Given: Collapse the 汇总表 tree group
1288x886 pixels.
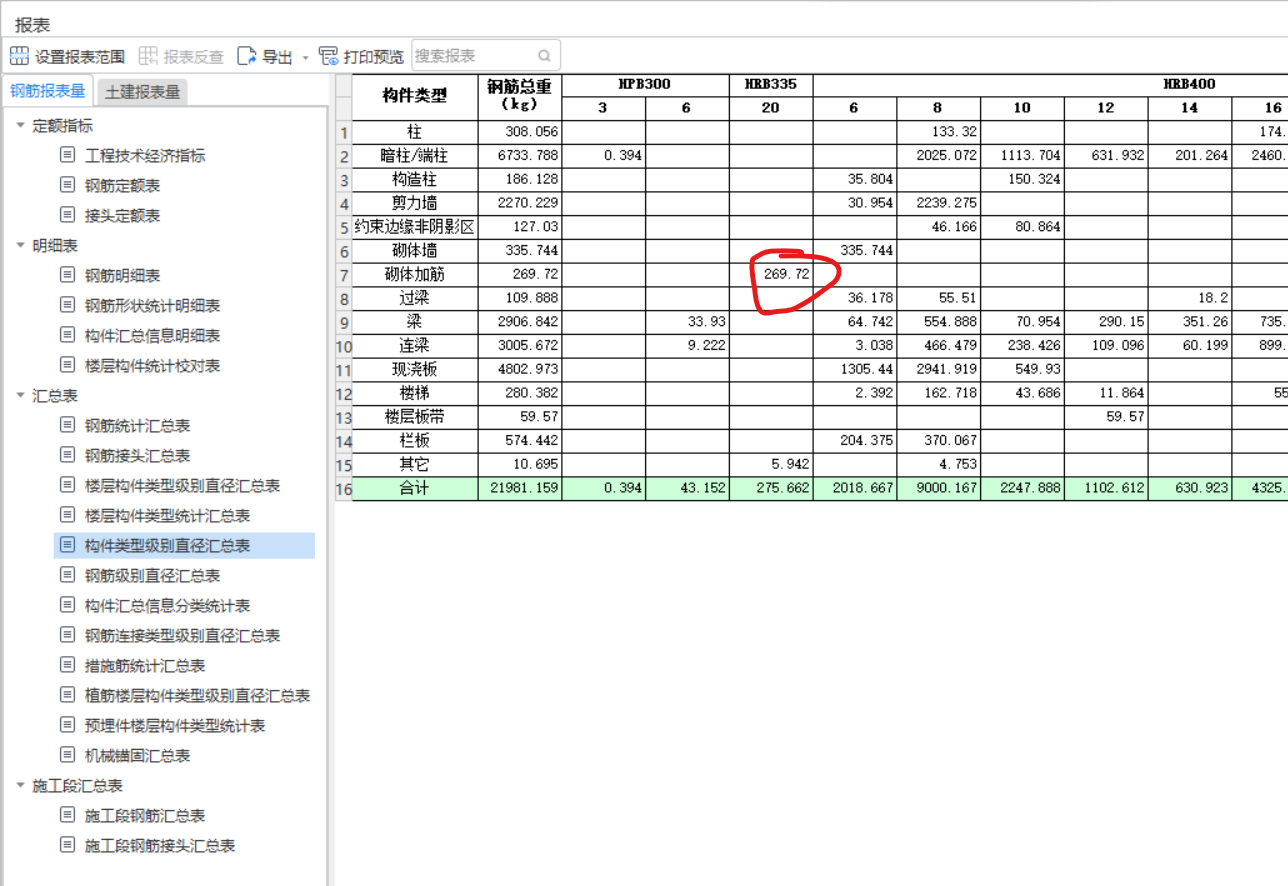Looking at the screenshot, I should (x=20, y=396).
